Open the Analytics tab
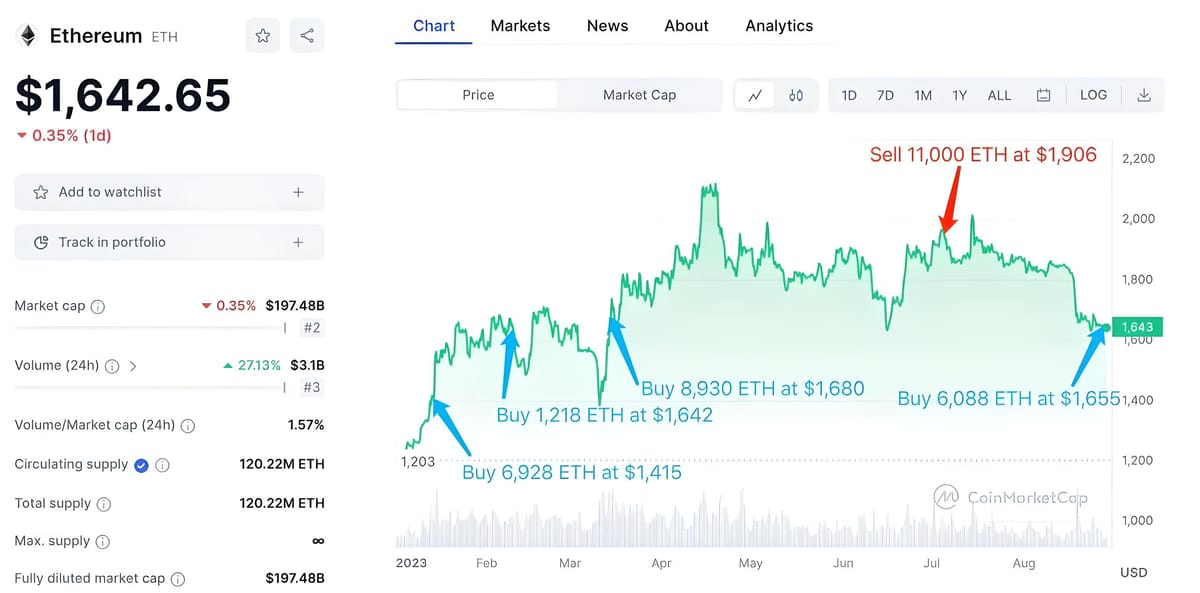Screen dimensions: 1200x593 [x=778, y=26]
